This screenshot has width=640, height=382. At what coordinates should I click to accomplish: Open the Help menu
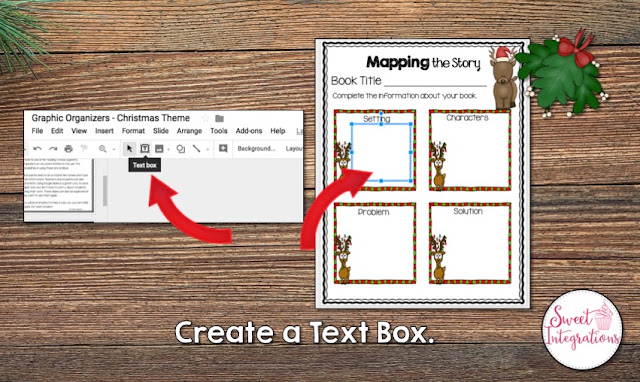(x=278, y=131)
